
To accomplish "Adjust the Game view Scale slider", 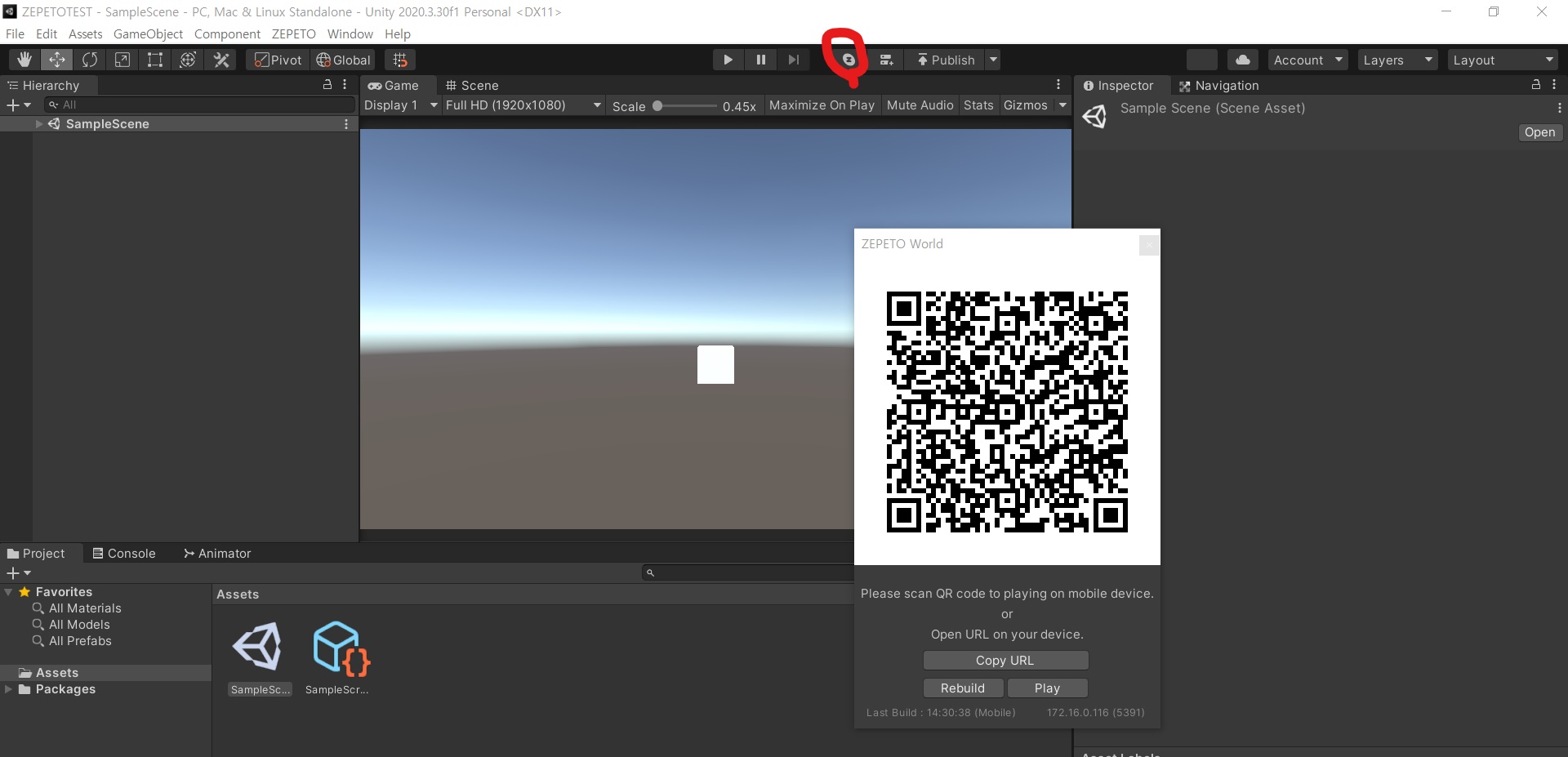I will tap(686, 106).
